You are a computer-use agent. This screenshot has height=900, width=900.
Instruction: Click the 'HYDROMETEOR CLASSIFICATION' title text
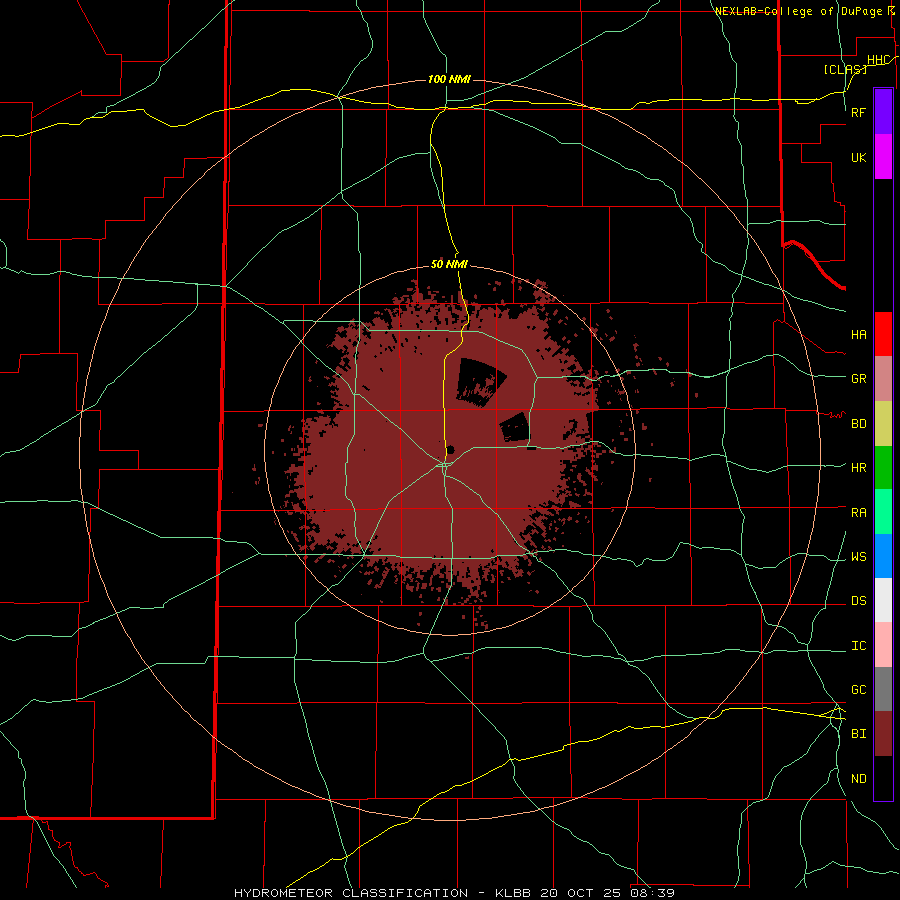tap(351, 893)
